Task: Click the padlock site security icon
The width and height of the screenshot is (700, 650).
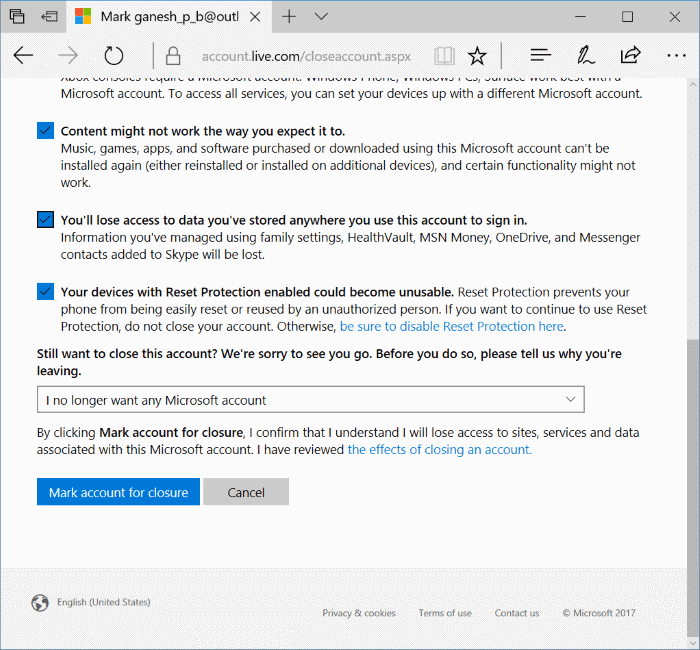Action: click(173, 56)
